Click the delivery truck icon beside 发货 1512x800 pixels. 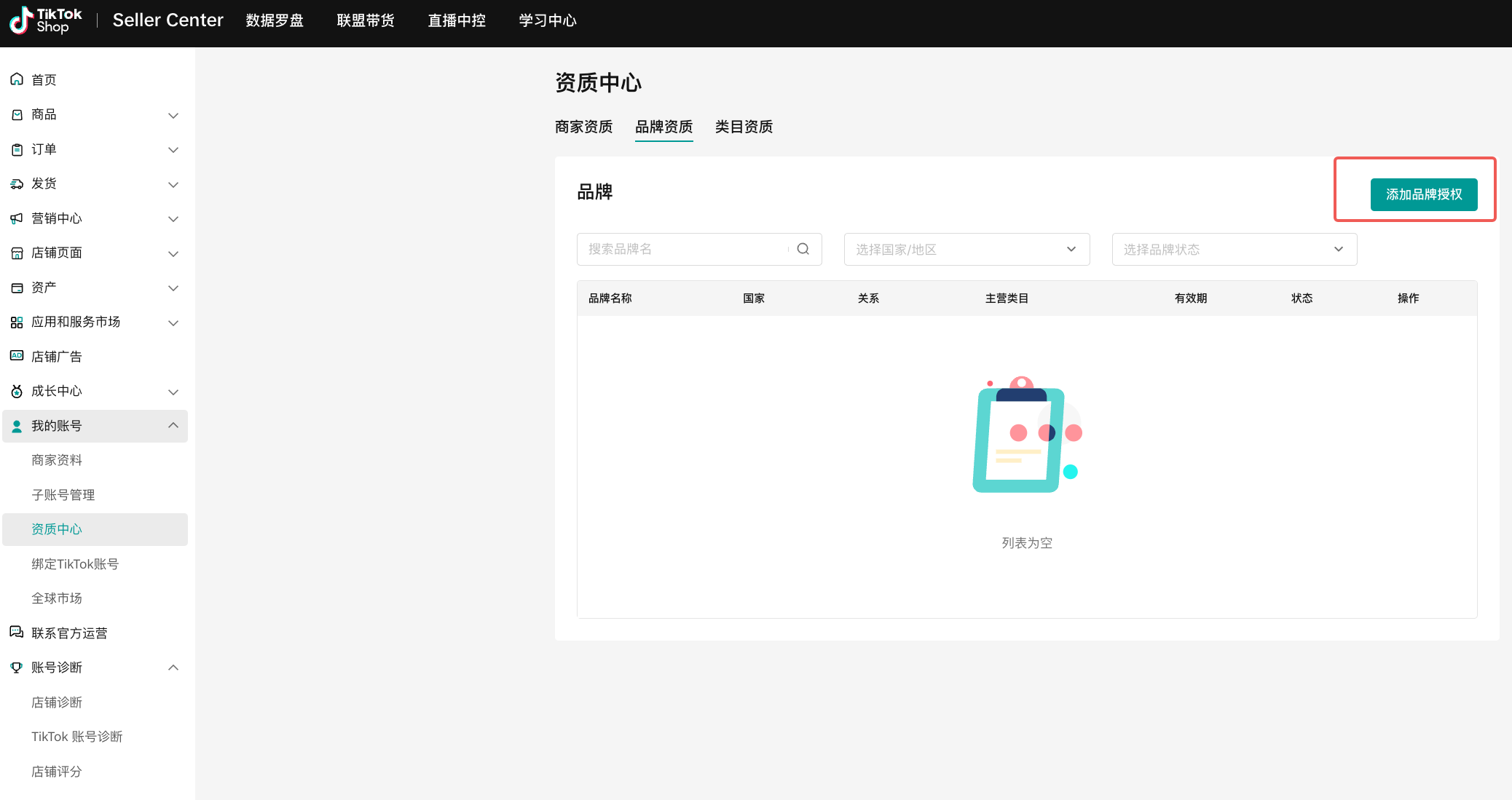(x=17, y=183)
